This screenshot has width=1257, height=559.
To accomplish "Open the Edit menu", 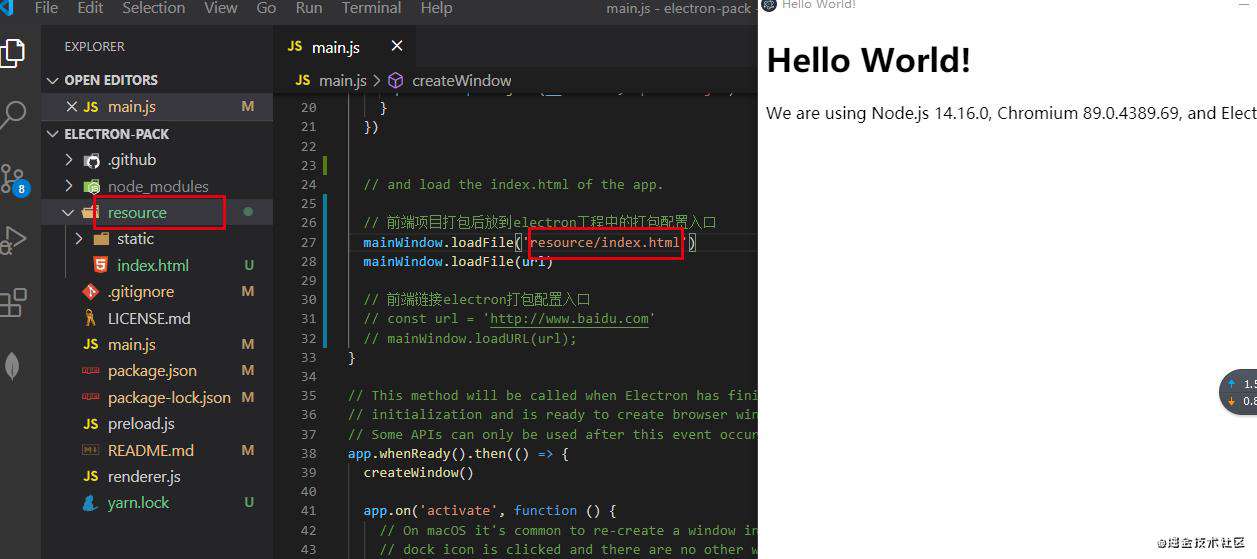I will pos(90,8).
